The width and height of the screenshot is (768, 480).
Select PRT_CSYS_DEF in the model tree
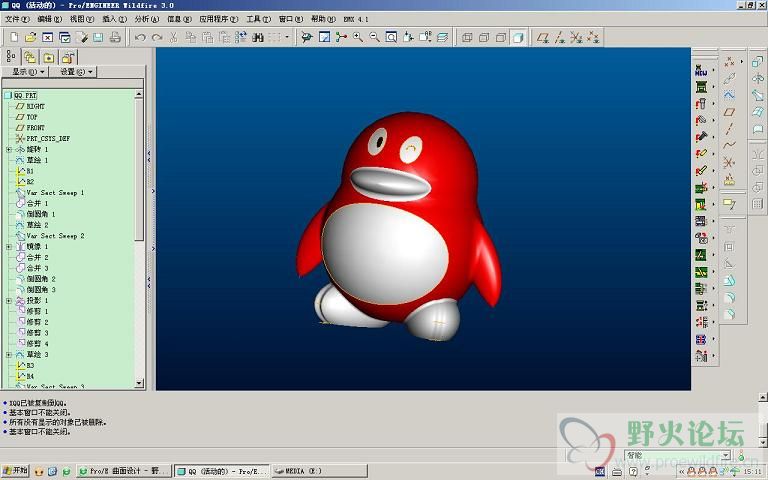48,139
